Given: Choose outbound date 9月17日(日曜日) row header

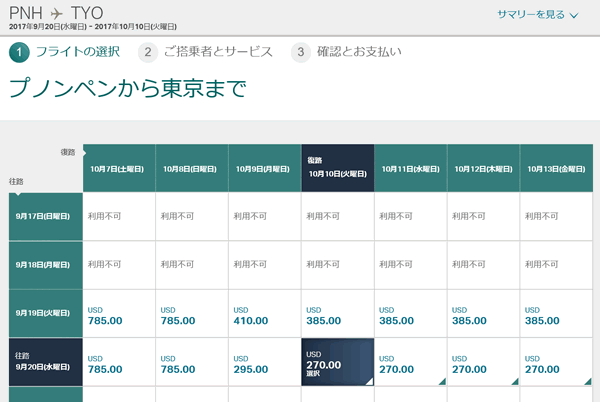Looking at the screenshot, I should (x=45, y=216).
